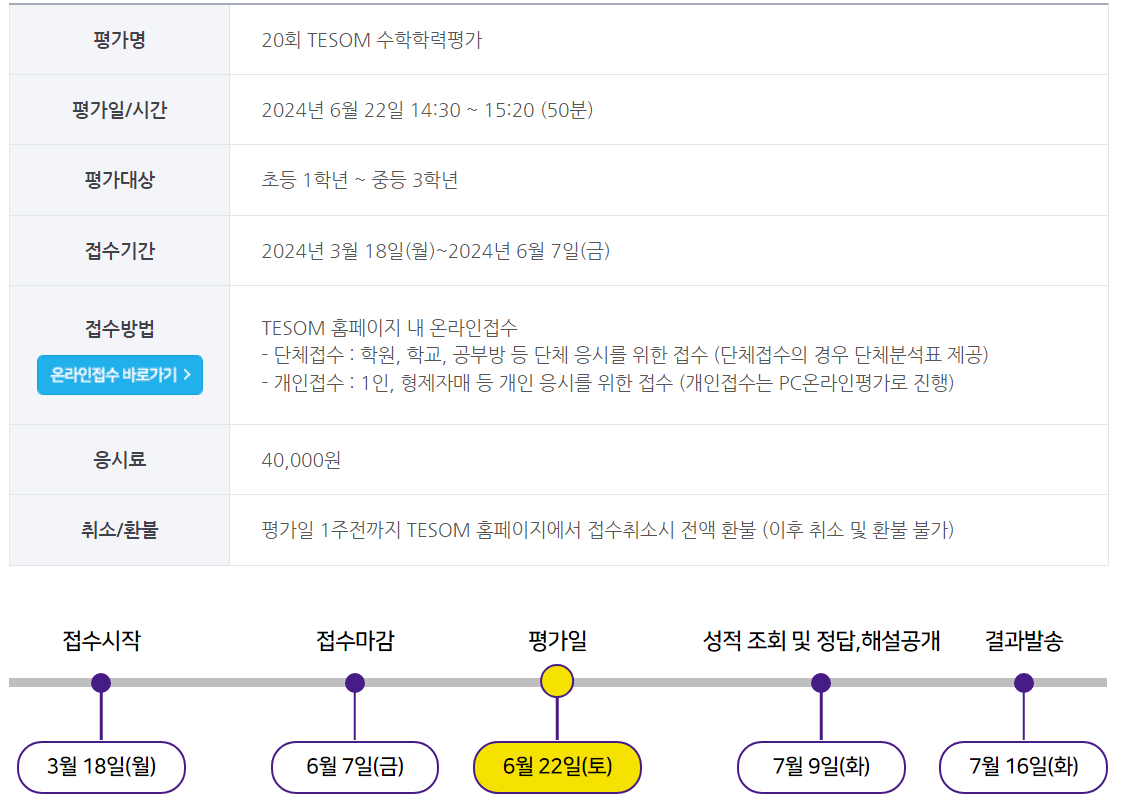Click the 접수시작 timeline dot
The width and height of the screenshot is (1126, 807).
point(100,684)
